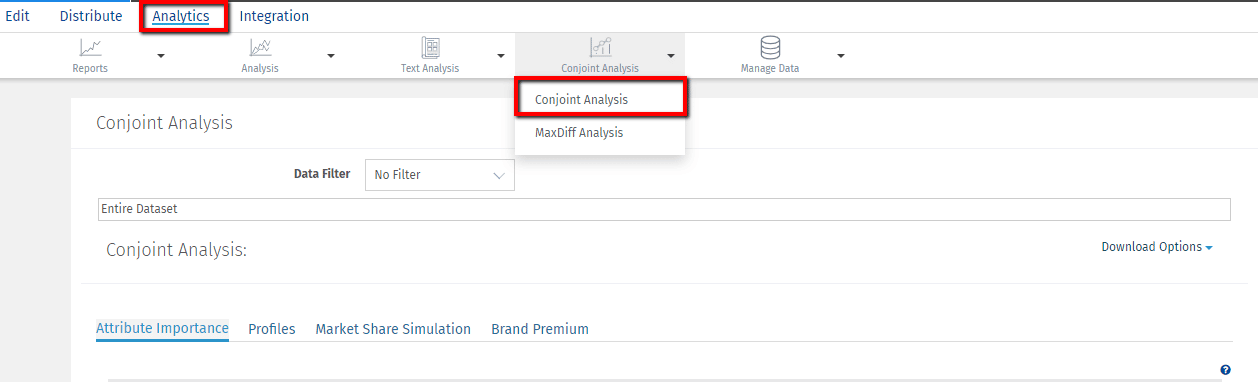Open the Conjoint Analysis chart icon
1258x382 pixels.
[600, 47]
